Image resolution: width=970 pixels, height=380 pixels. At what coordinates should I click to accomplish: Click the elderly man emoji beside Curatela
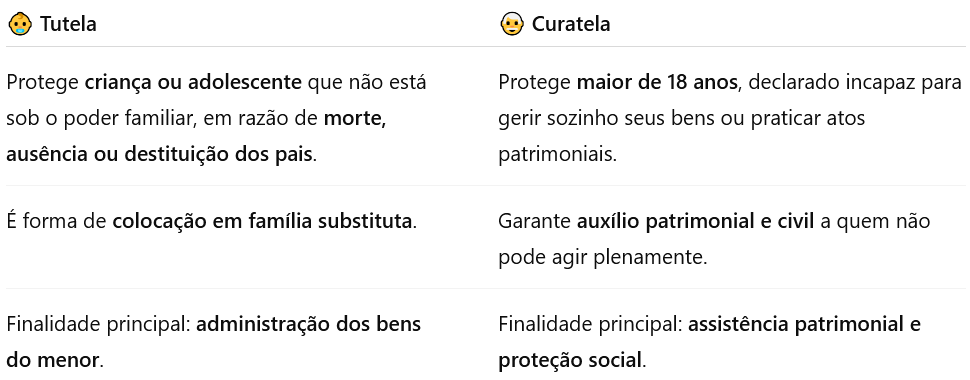[x=512, y=24]
